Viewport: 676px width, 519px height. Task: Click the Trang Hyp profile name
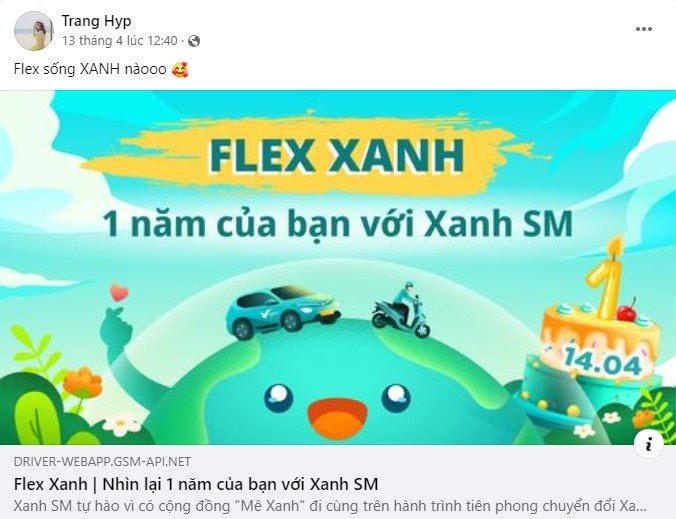click(x=96, y=21)
